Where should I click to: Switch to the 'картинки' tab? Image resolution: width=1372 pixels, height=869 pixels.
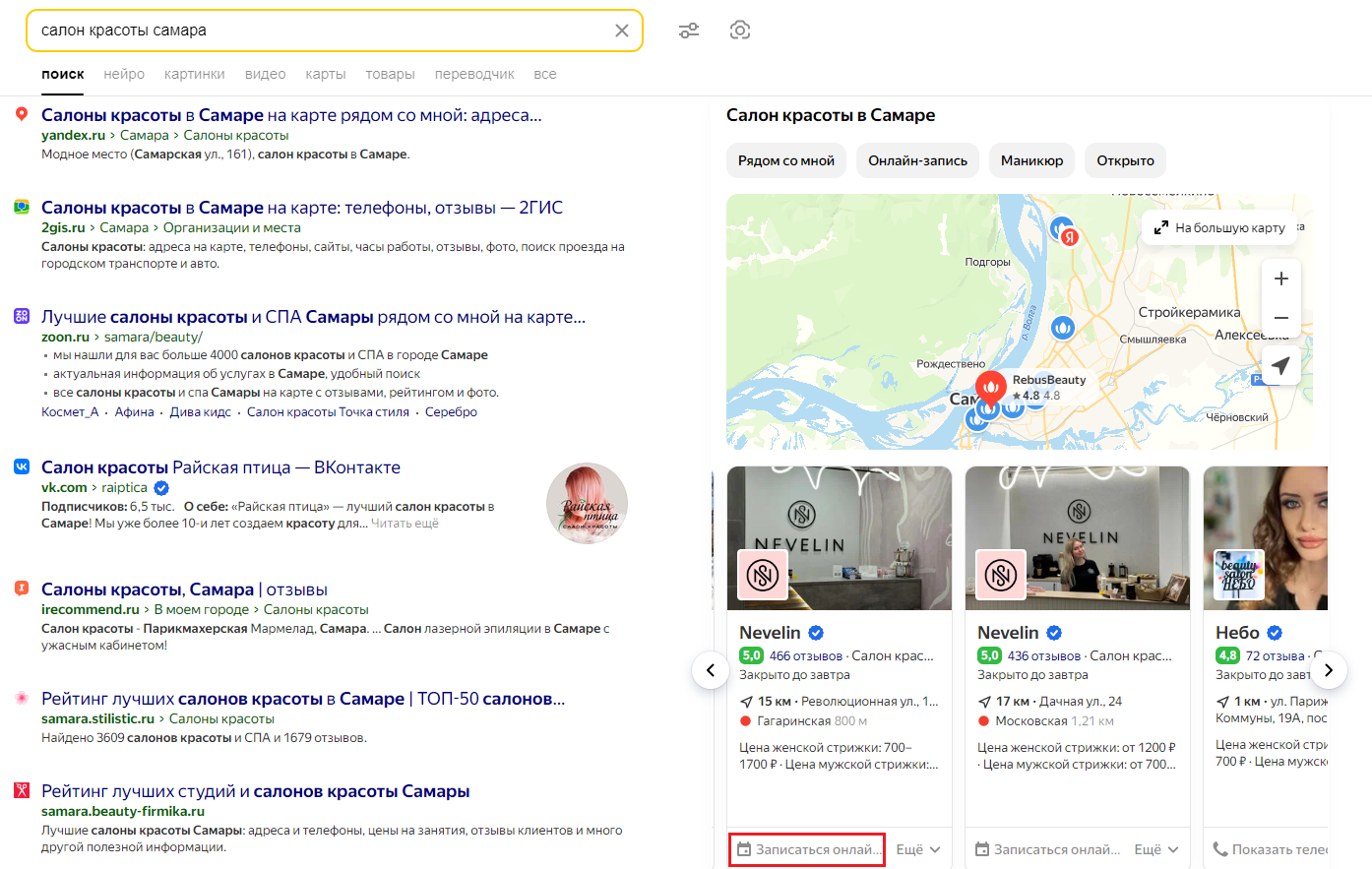195,74
